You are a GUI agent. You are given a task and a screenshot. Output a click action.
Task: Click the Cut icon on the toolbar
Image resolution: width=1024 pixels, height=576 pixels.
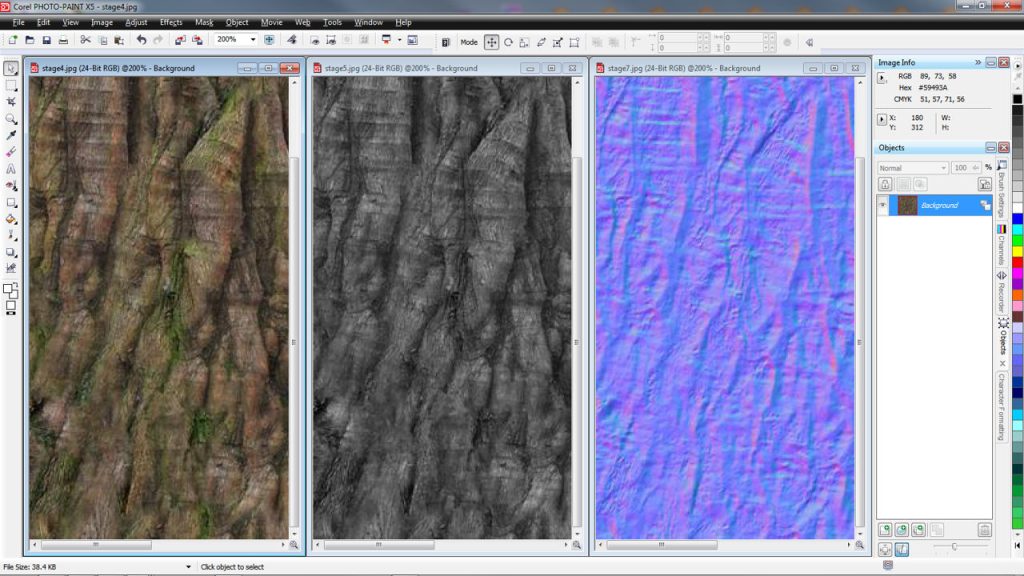tap(86, 41)
